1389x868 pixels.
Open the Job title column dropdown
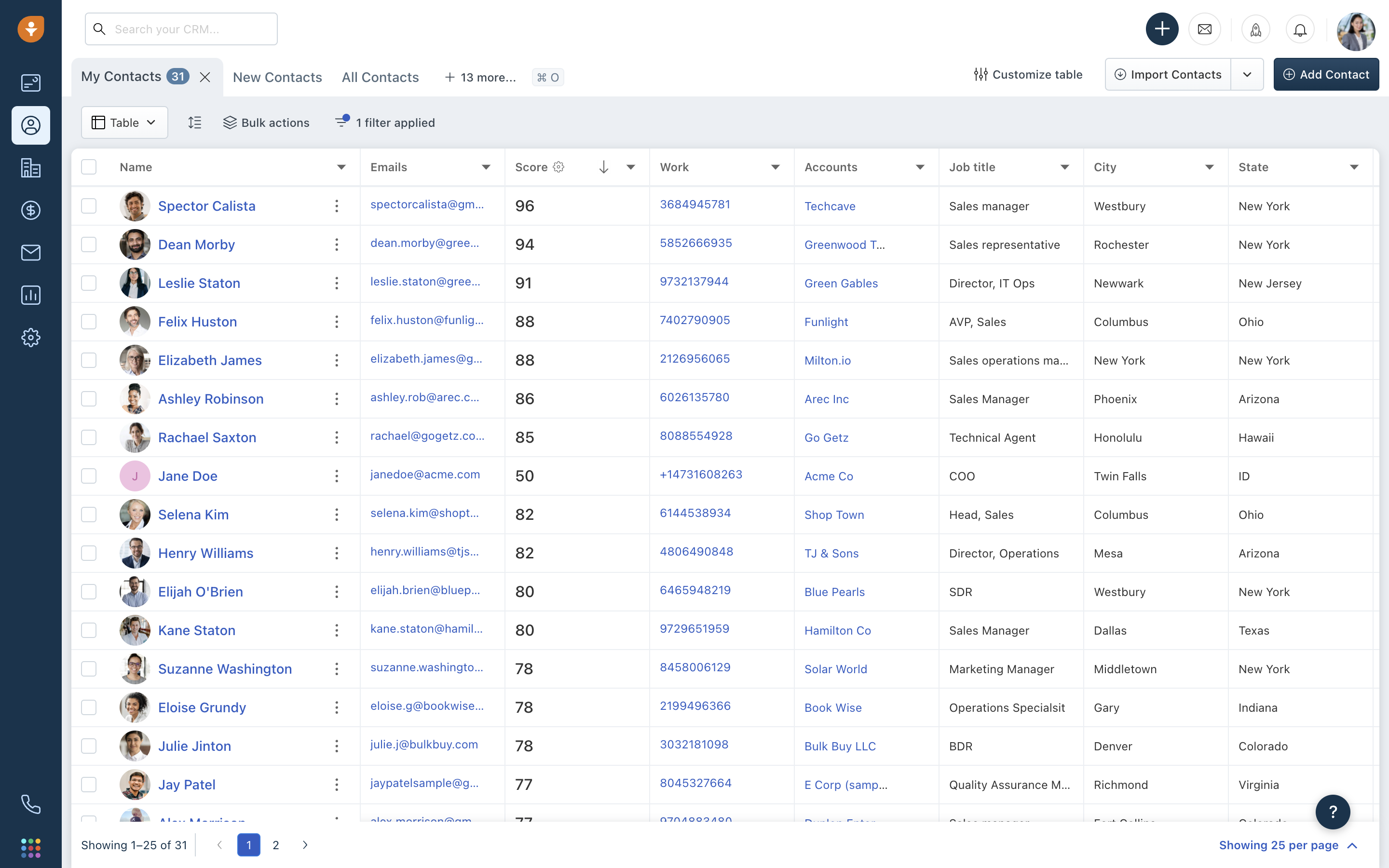[1065, 167]
